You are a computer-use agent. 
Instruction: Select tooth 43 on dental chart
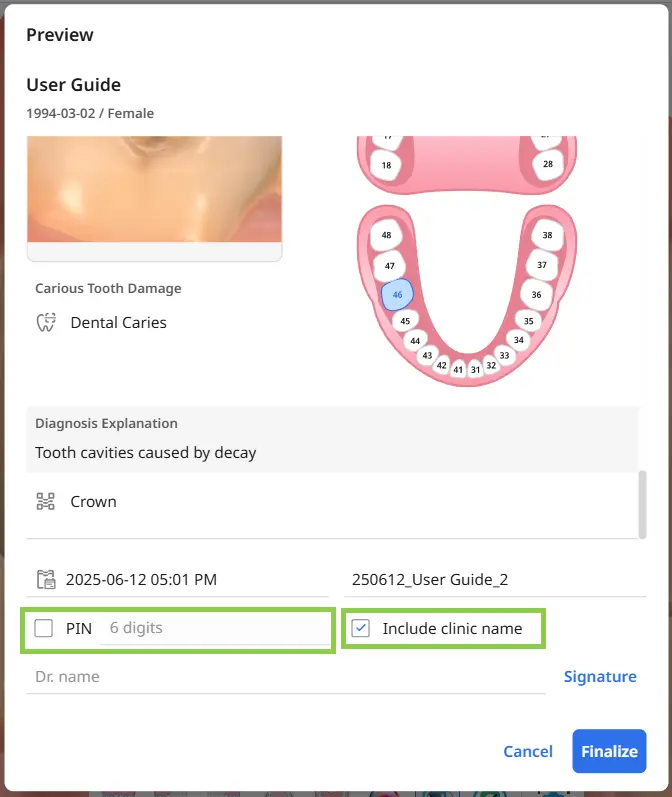pos(427,355)
